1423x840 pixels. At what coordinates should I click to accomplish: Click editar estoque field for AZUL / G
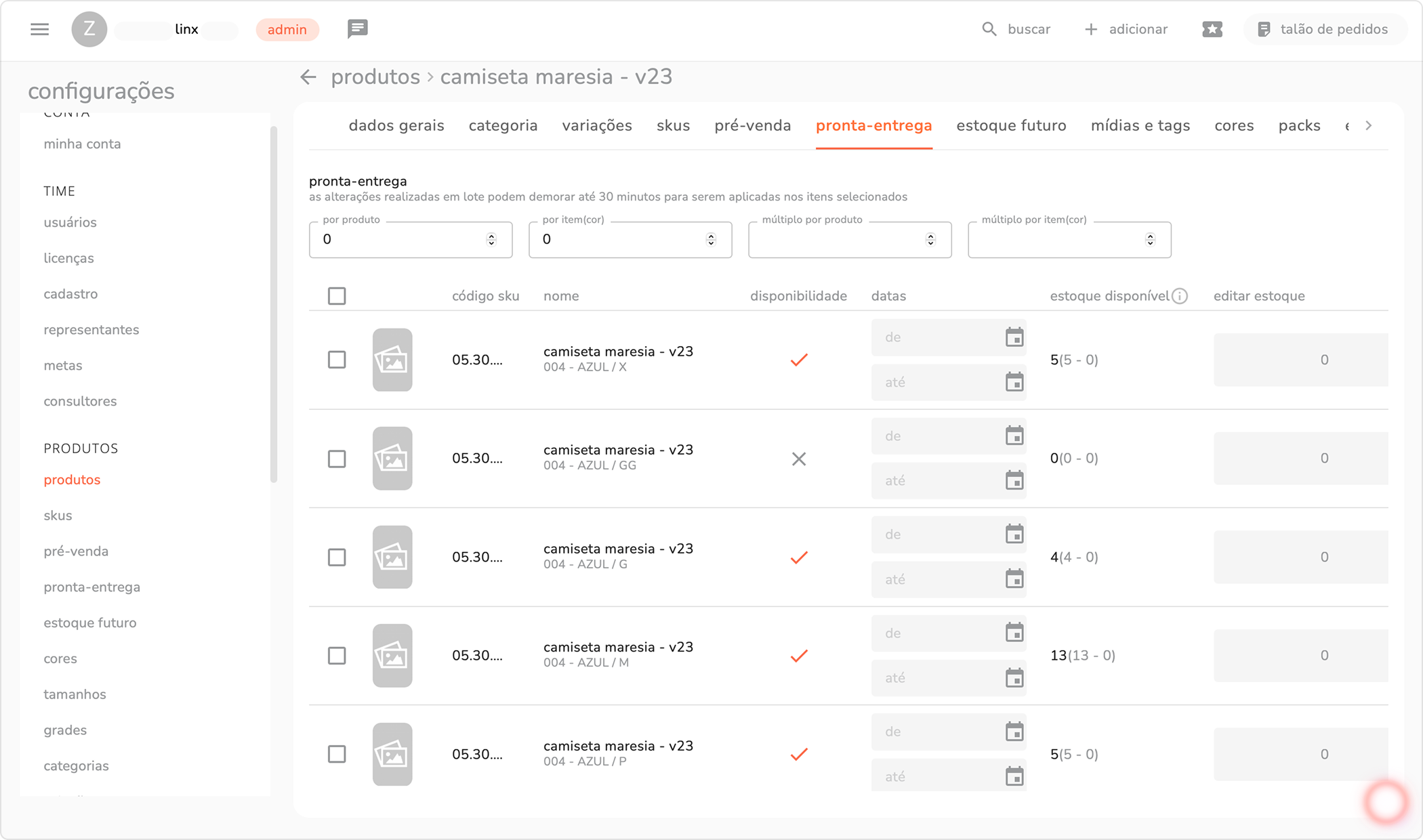click(x=1300, y=557)
